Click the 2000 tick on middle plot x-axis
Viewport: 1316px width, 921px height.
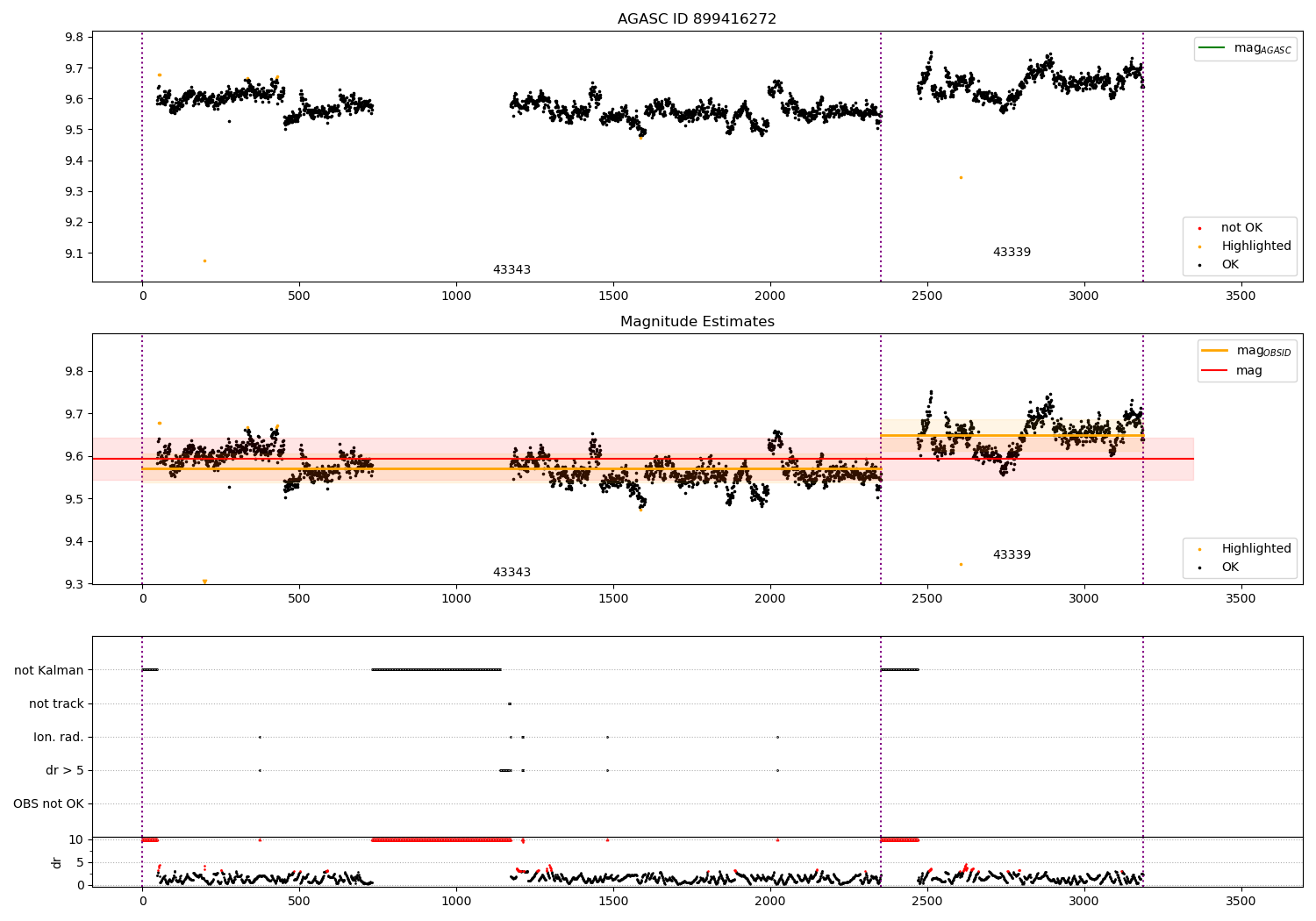tap(770, 599)
